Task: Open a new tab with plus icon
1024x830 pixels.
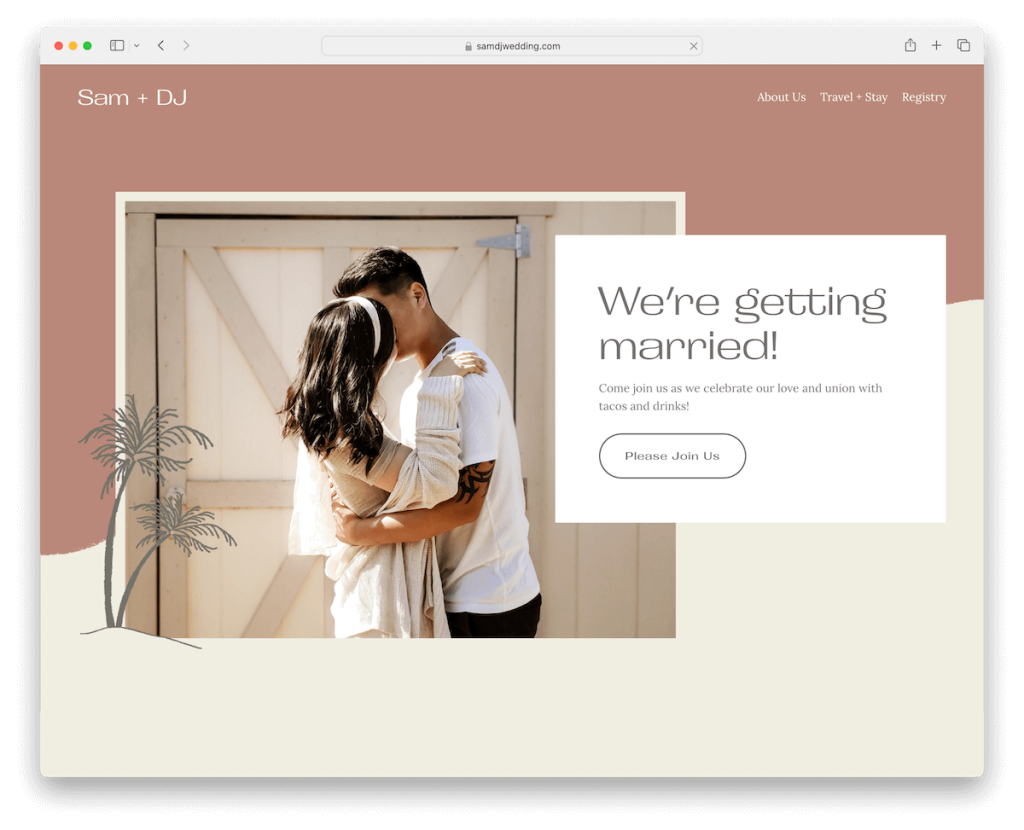Action: click(936, 46)
